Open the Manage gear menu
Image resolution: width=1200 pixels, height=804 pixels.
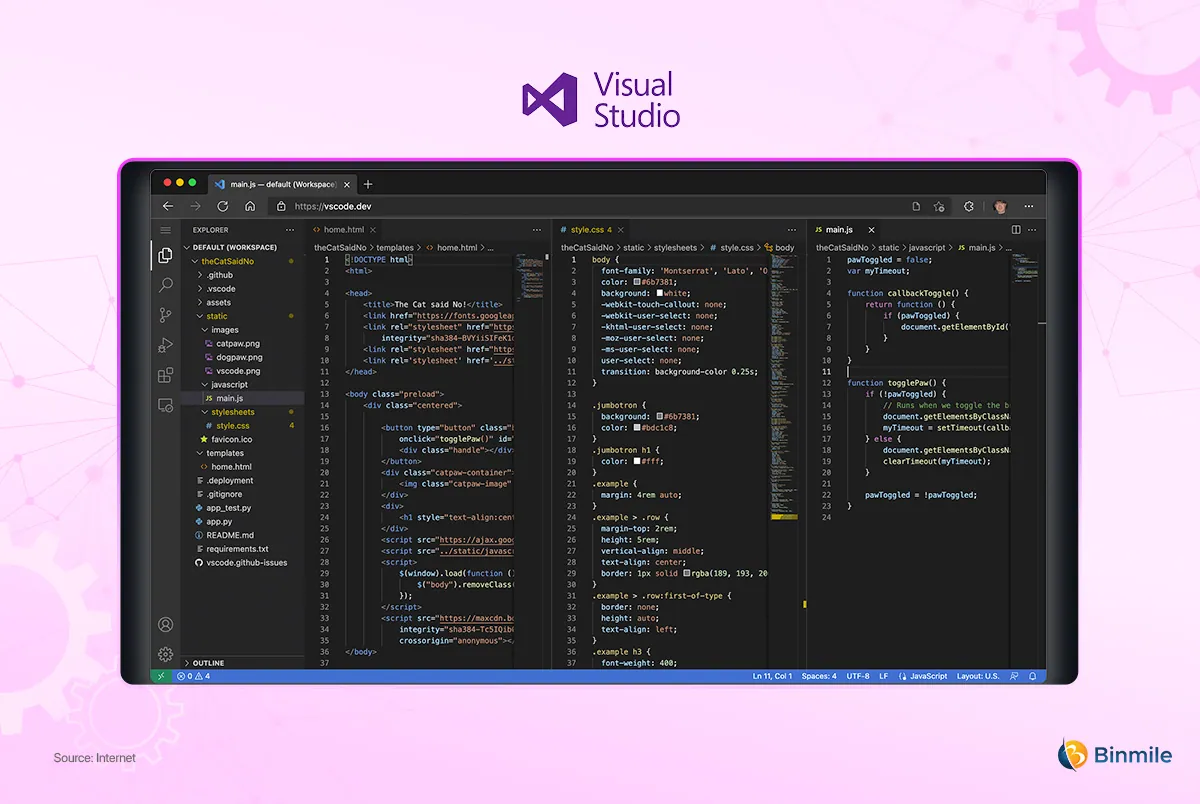tap(165, 654)
